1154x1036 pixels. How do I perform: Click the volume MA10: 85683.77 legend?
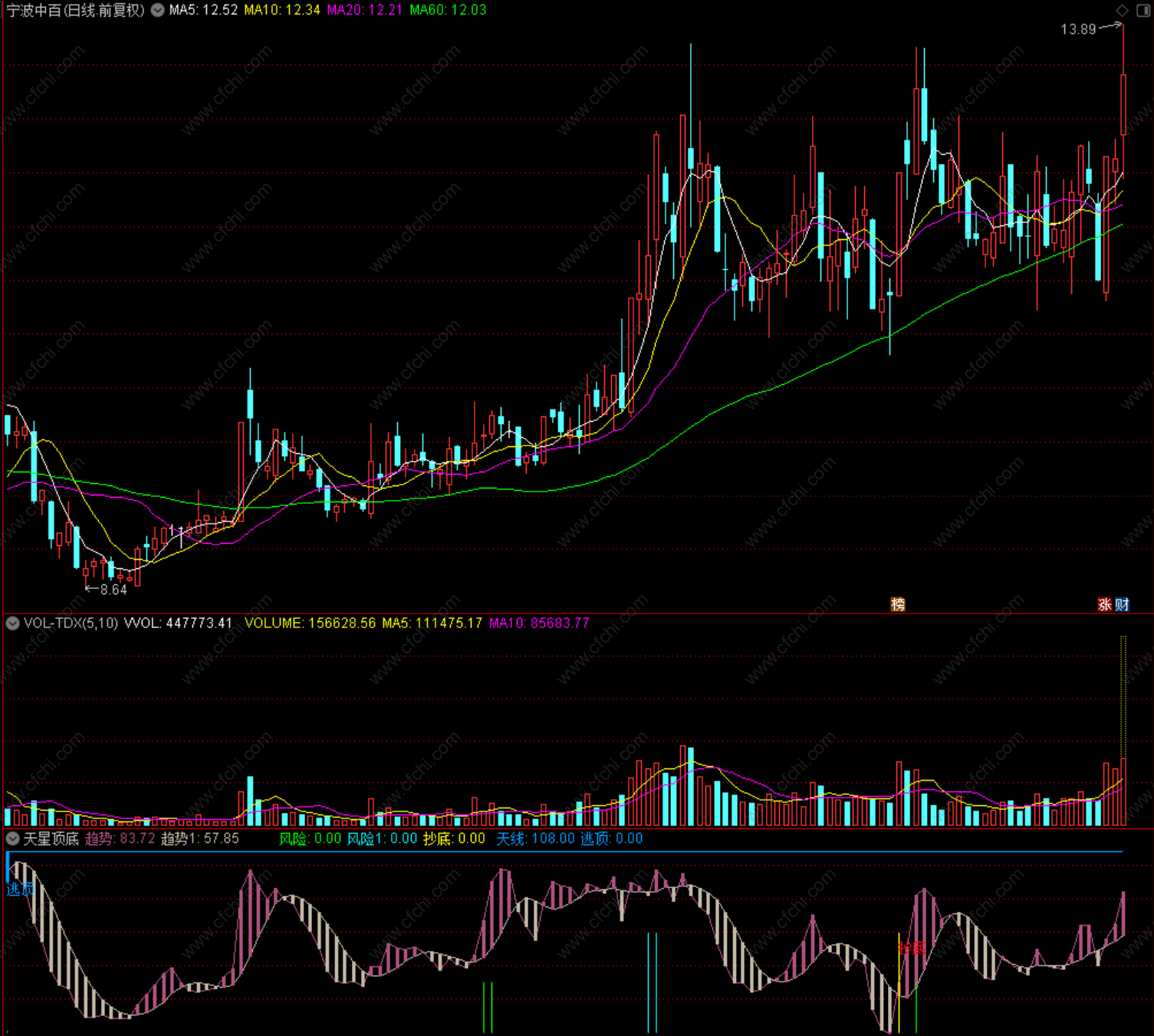[x=539, y=623]
